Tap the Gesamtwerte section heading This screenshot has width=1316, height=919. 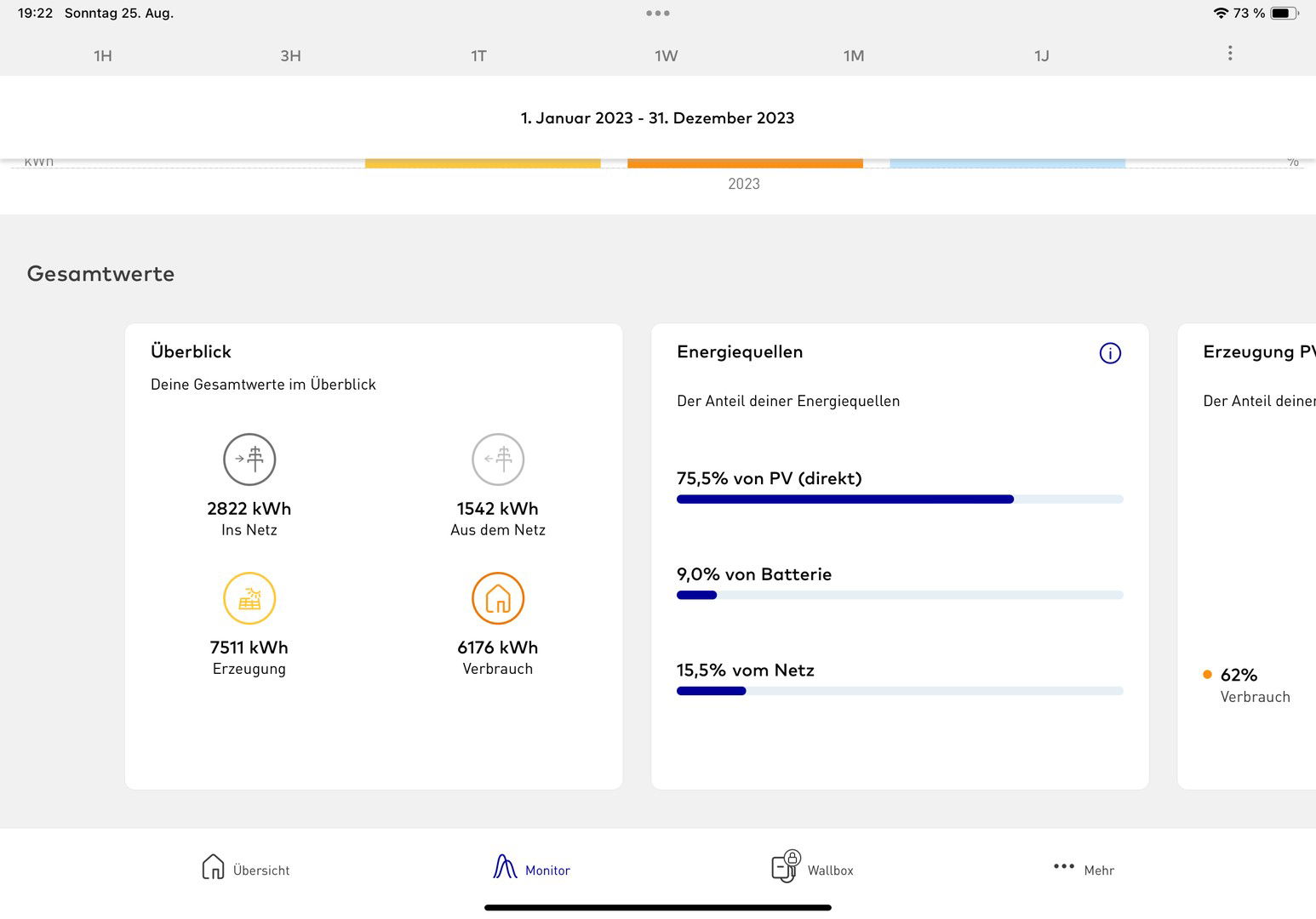pyautogui.click(x=100, y=274)
